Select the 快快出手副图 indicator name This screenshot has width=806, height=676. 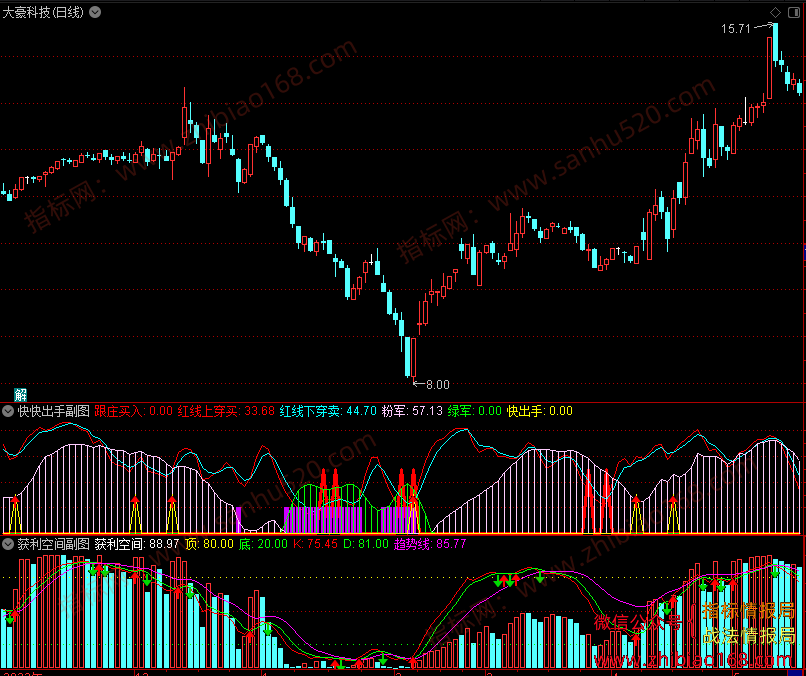53,411
